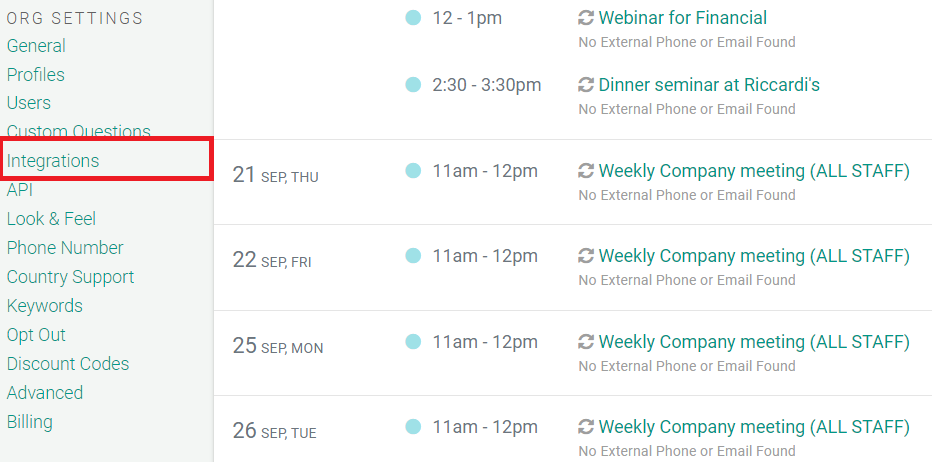The height and width of the screenshot is (462, 932).
Task: Open the Webinar for Financial event
Action: pyautogui.click(x=682, y=18)
